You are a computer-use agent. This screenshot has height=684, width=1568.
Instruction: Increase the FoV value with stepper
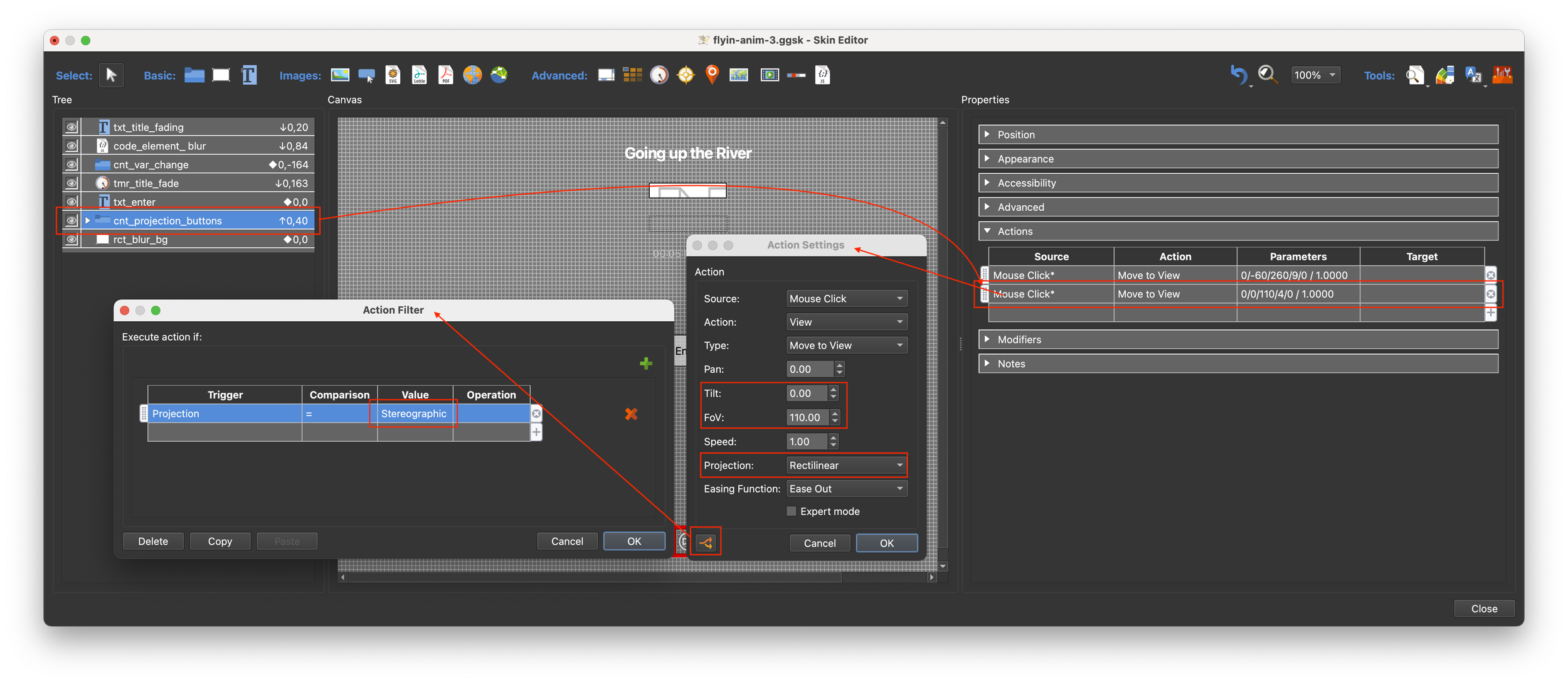pos(834,414)
